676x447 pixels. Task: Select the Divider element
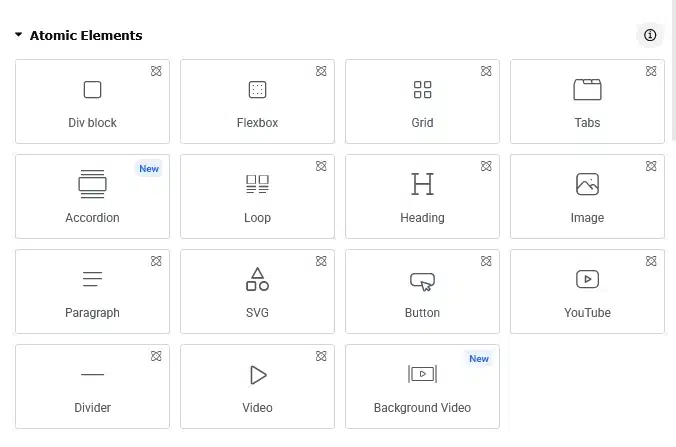pyautogui.click(x=92, y=387)
